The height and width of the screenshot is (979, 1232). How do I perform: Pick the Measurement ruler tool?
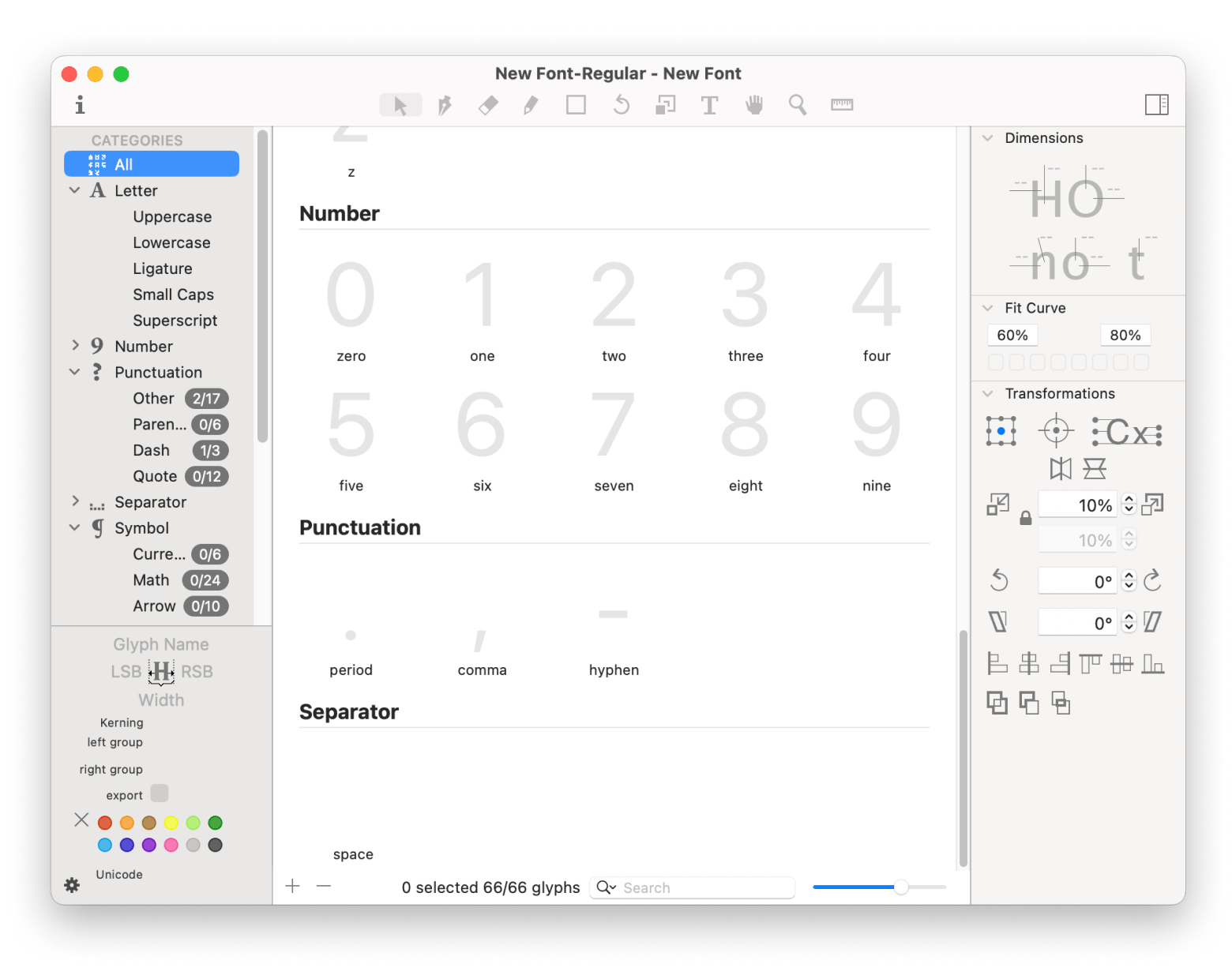(x=842, y=105)
